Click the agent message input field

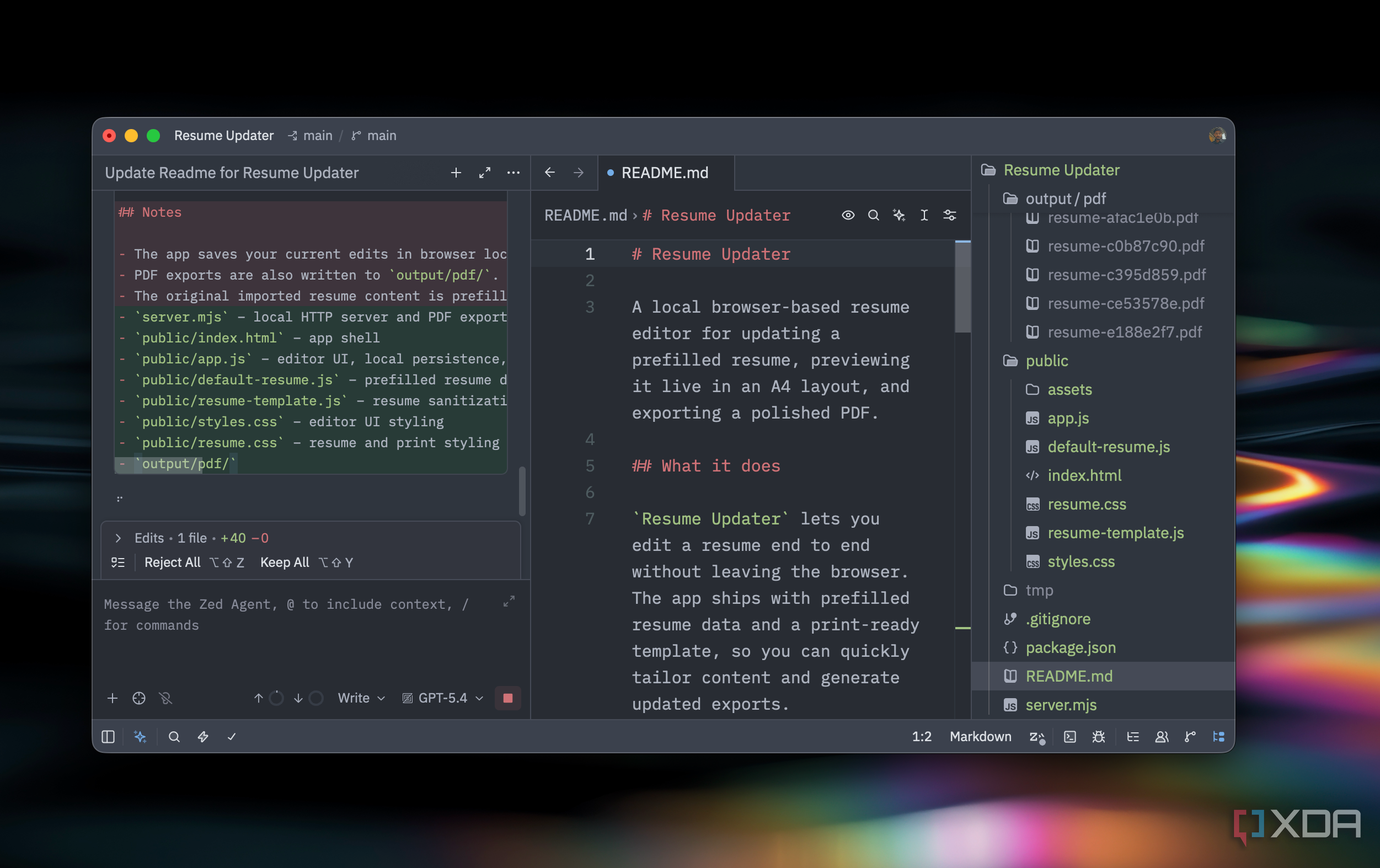(298, 615)
